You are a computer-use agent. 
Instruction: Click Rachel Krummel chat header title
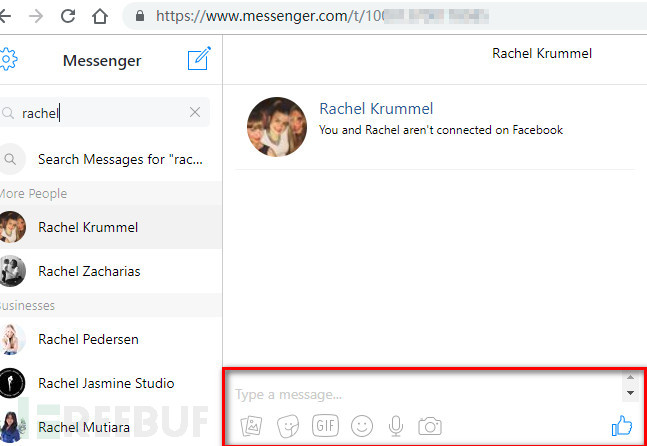click(542, 53)
